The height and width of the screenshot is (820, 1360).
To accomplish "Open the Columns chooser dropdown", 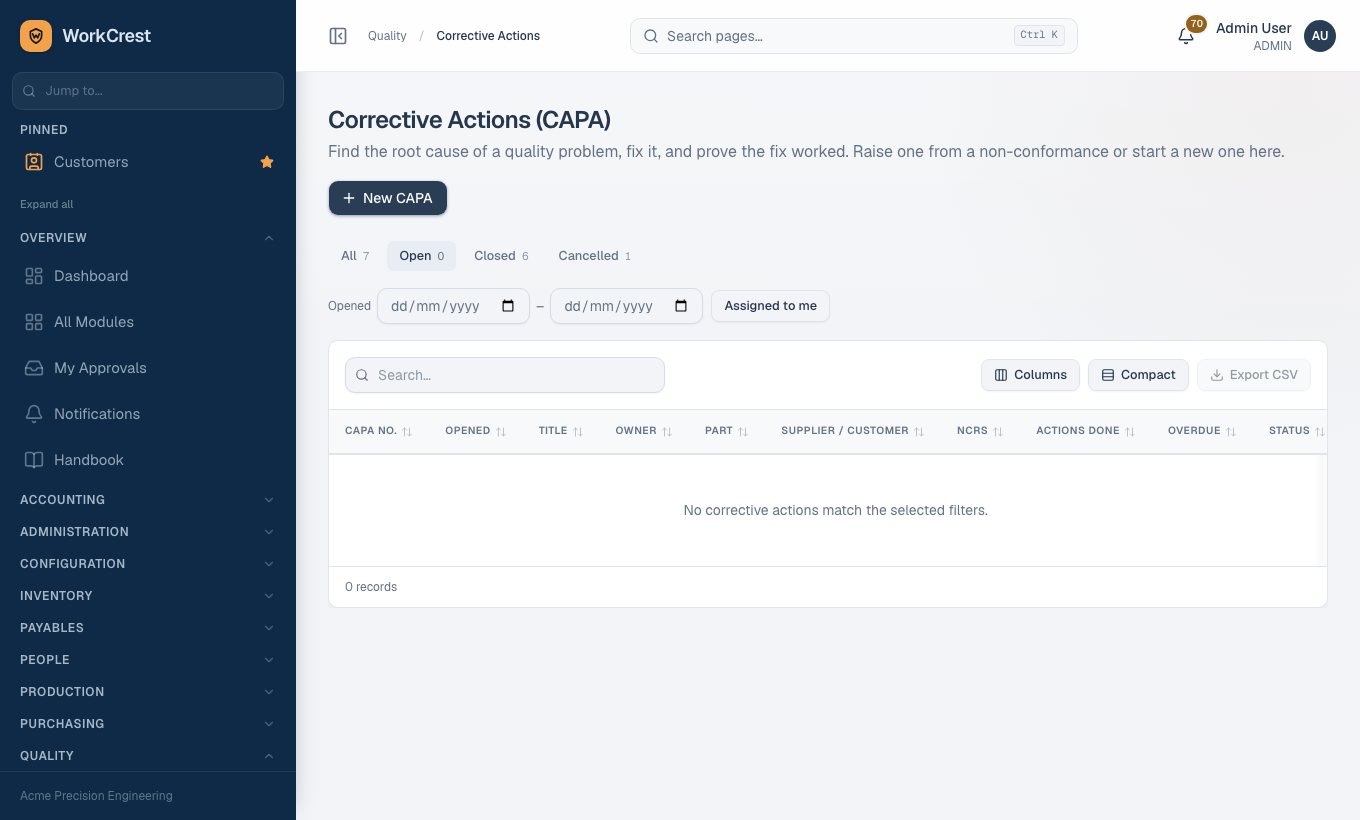I will point(1030,375).
